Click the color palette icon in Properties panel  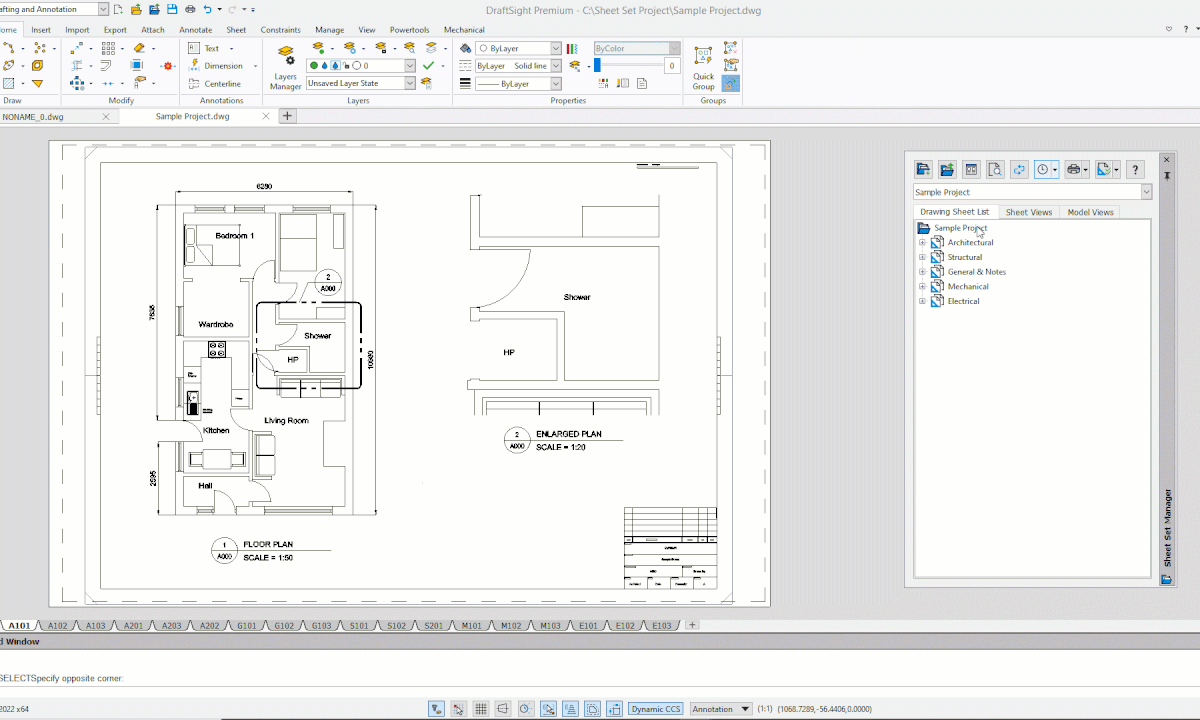(x=572, y=48)
